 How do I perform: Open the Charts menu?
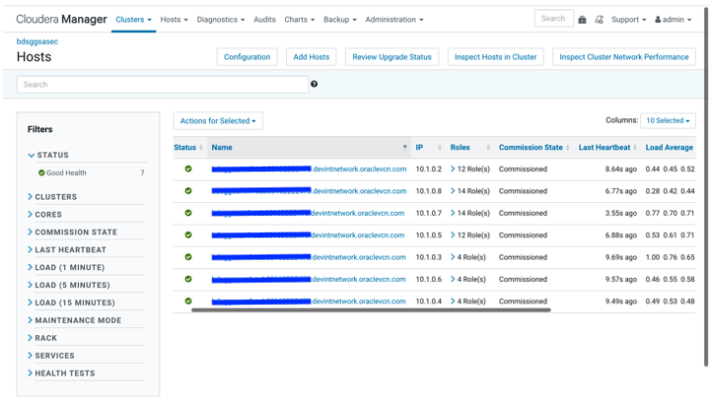[299, 19]
